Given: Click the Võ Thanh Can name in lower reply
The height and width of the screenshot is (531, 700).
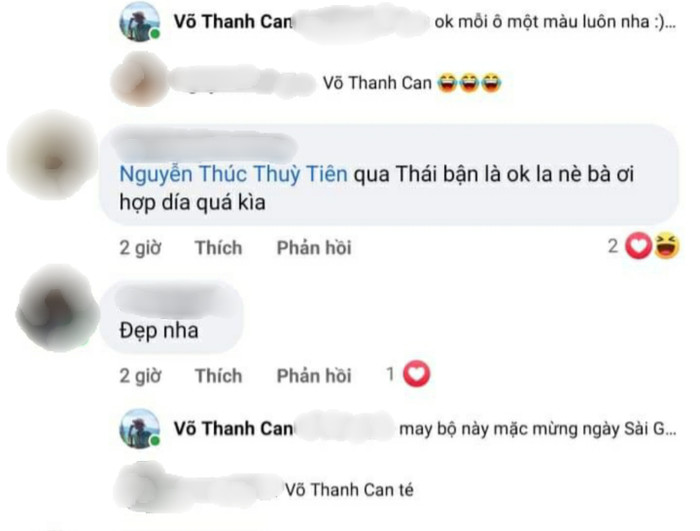Looking at the screenshot, I should [233, 429].
